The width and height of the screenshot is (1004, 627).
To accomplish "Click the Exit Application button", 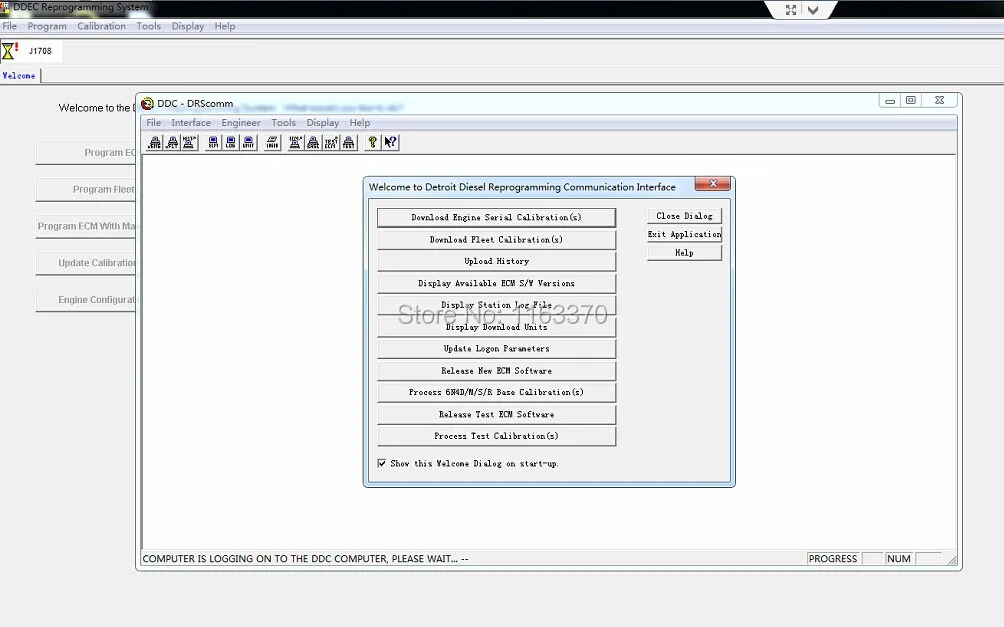I will tap(684, 234).
